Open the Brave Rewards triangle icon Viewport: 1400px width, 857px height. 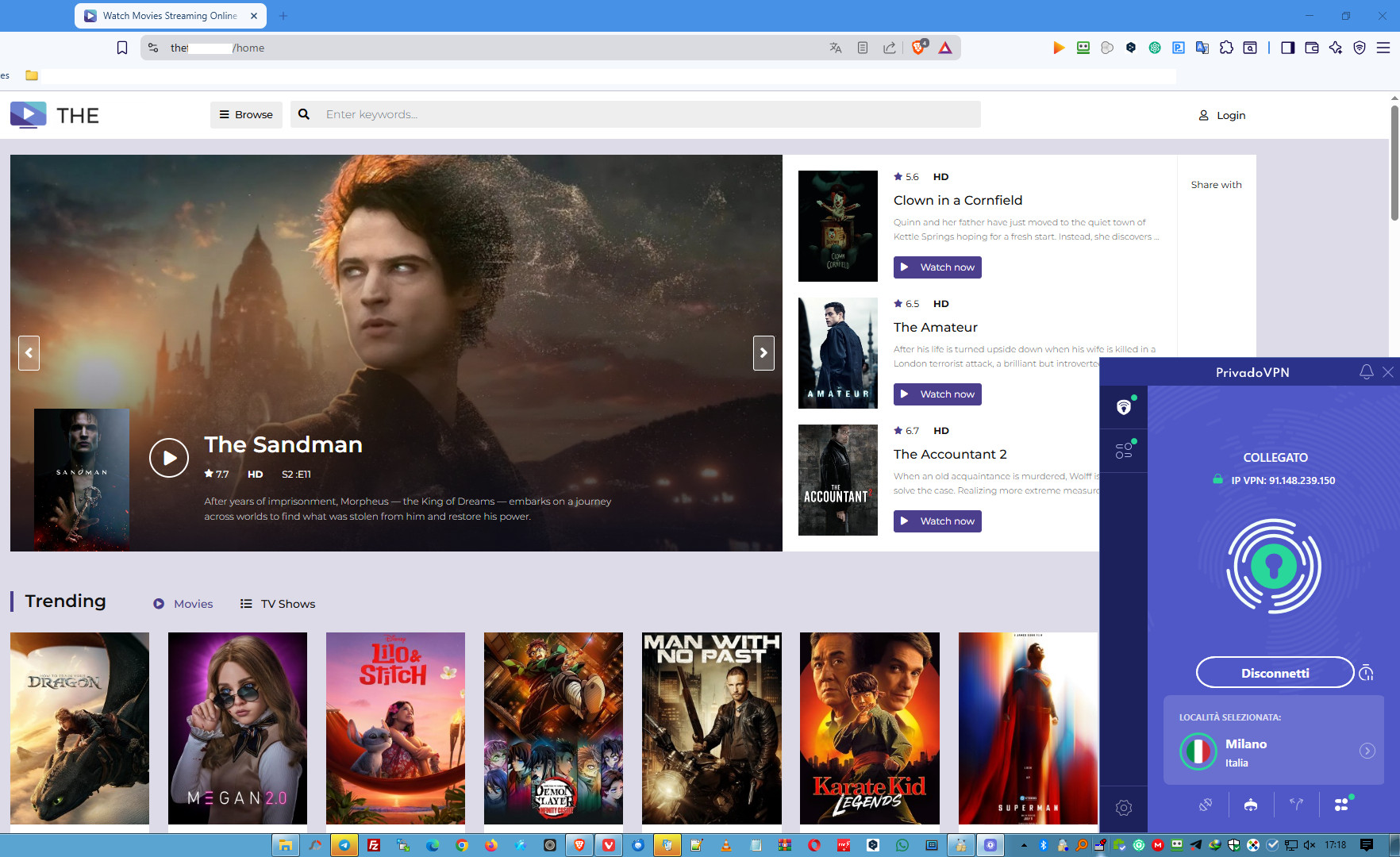[x=945, y=48]
